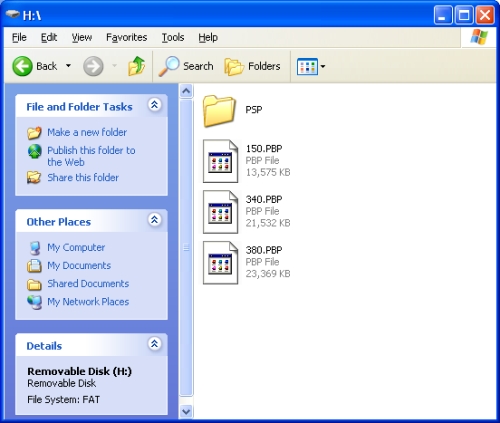Open the Back history dropdown arrow

click(68, 66)
